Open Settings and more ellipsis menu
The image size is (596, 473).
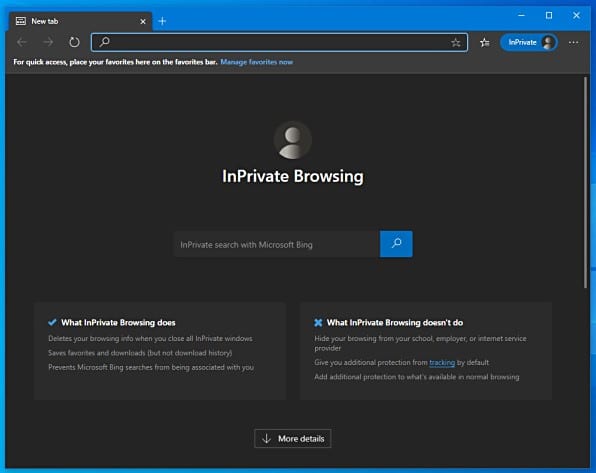(574, 43)
